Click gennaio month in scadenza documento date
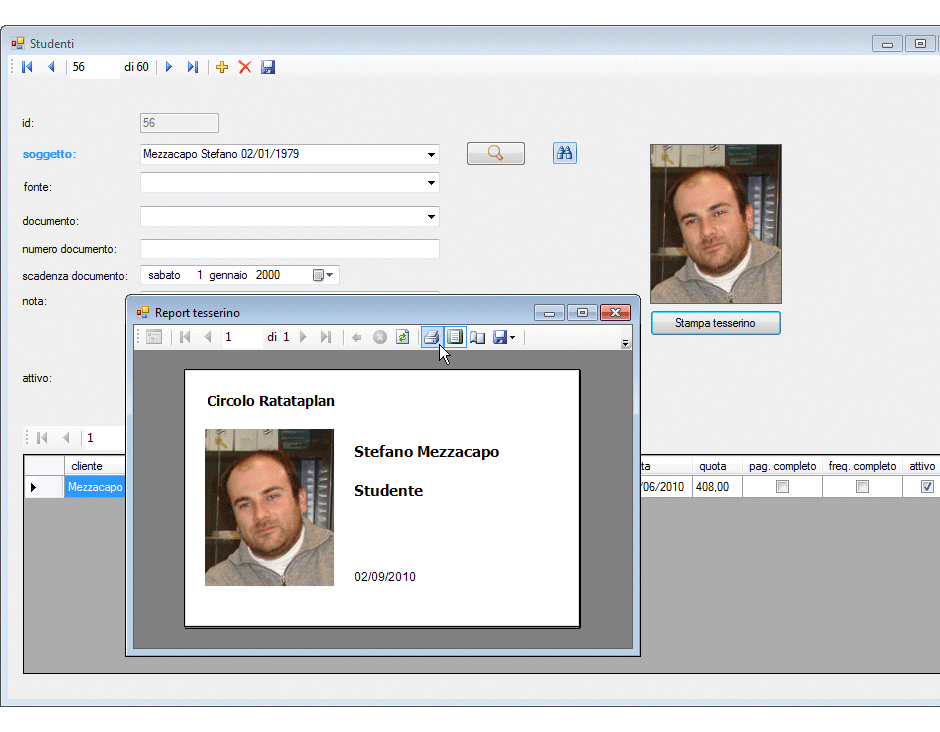Image resolution: width=940 pixels, height=732 pixels. 228,275
